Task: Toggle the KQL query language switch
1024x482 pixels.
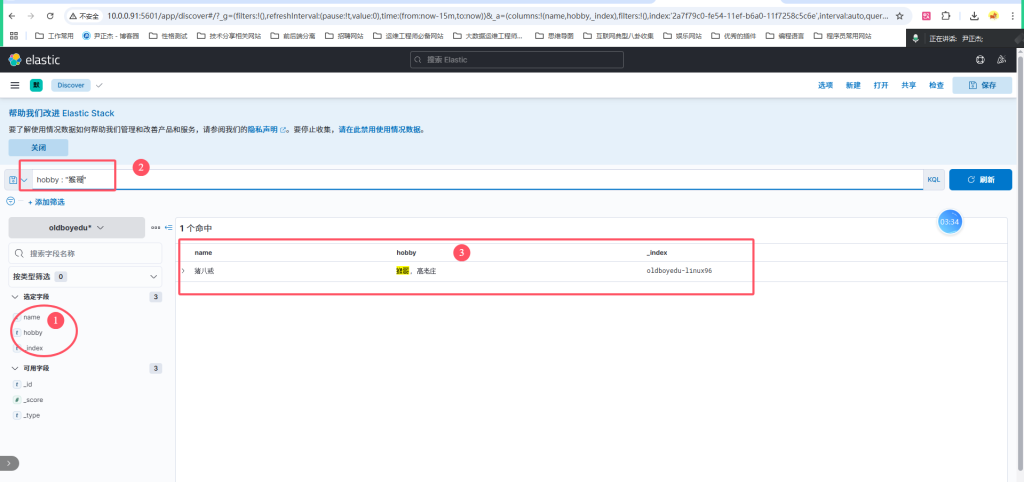Action: pyautogui.click(x=934, y=180)
